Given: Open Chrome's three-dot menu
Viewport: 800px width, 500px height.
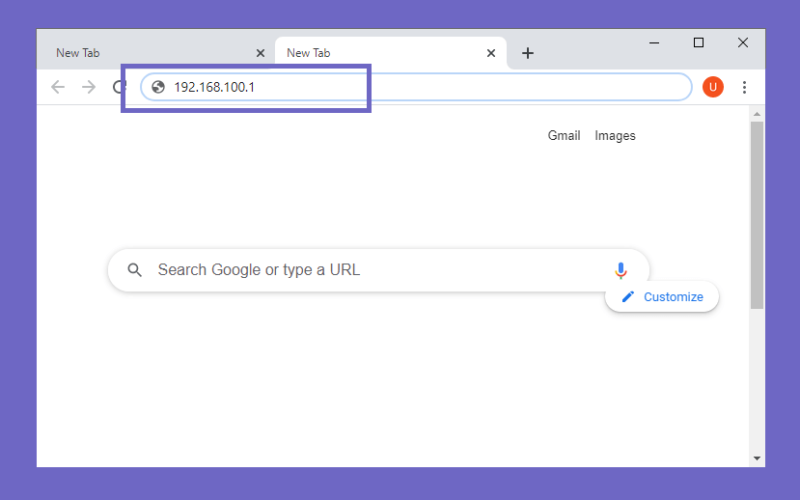Looking at the screenshot, I should pyautogui.click(x=744, y=87).
